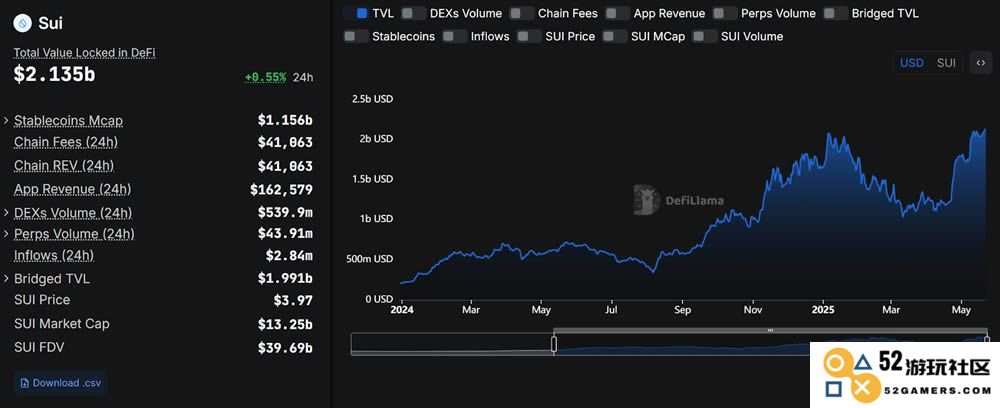Screen dimensions: 1000x408
Task: Click the $39.69b FDV value
Action: click(285, 348)
